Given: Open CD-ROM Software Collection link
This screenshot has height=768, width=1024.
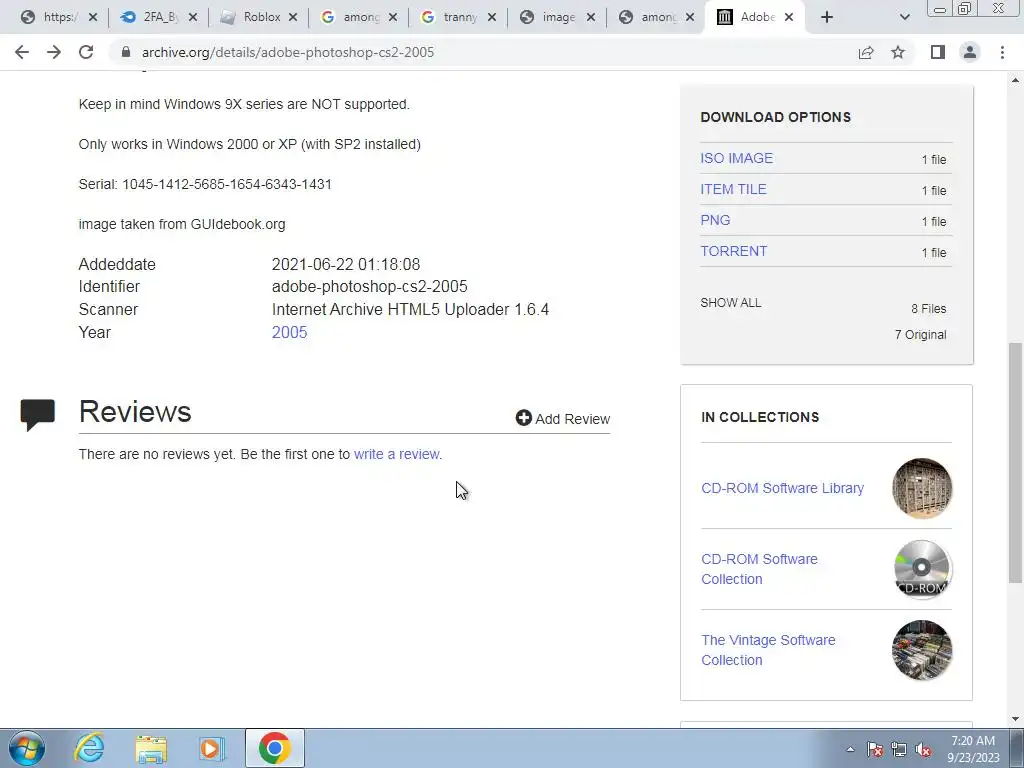Looking at the screenshot, I should tap(760, 569).
